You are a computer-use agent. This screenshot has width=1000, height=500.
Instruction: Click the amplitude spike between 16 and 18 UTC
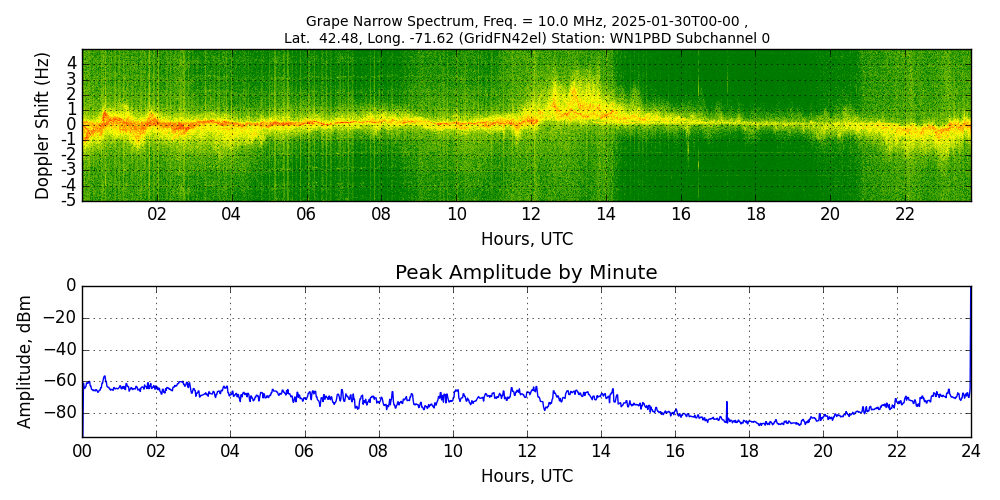click(x=727, y=408)
